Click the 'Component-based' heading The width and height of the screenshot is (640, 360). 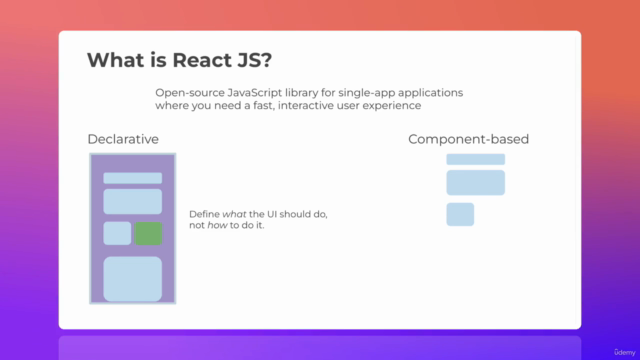coord(468,139)
